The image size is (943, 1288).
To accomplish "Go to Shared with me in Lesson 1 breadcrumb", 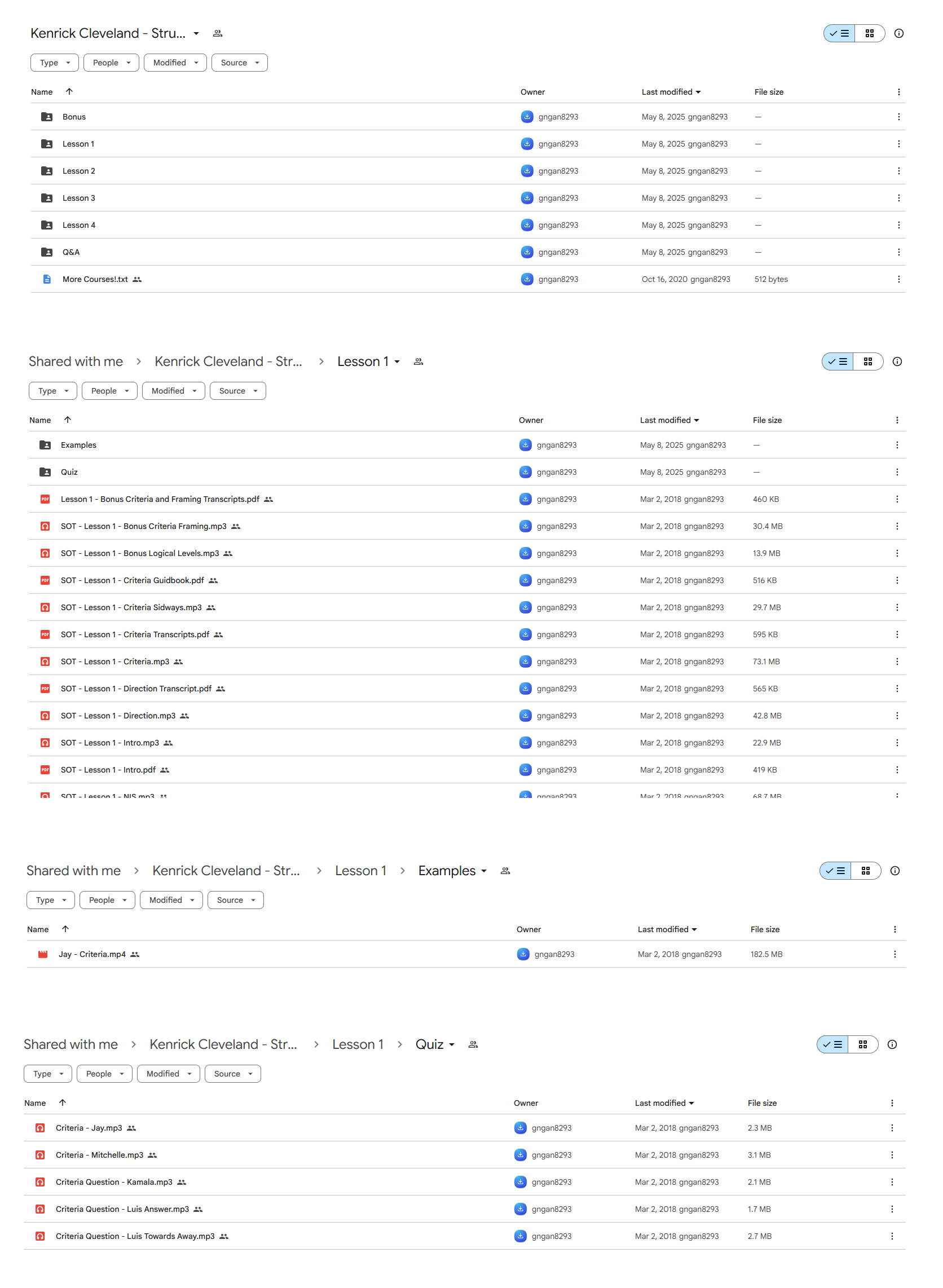I will 76,361.
